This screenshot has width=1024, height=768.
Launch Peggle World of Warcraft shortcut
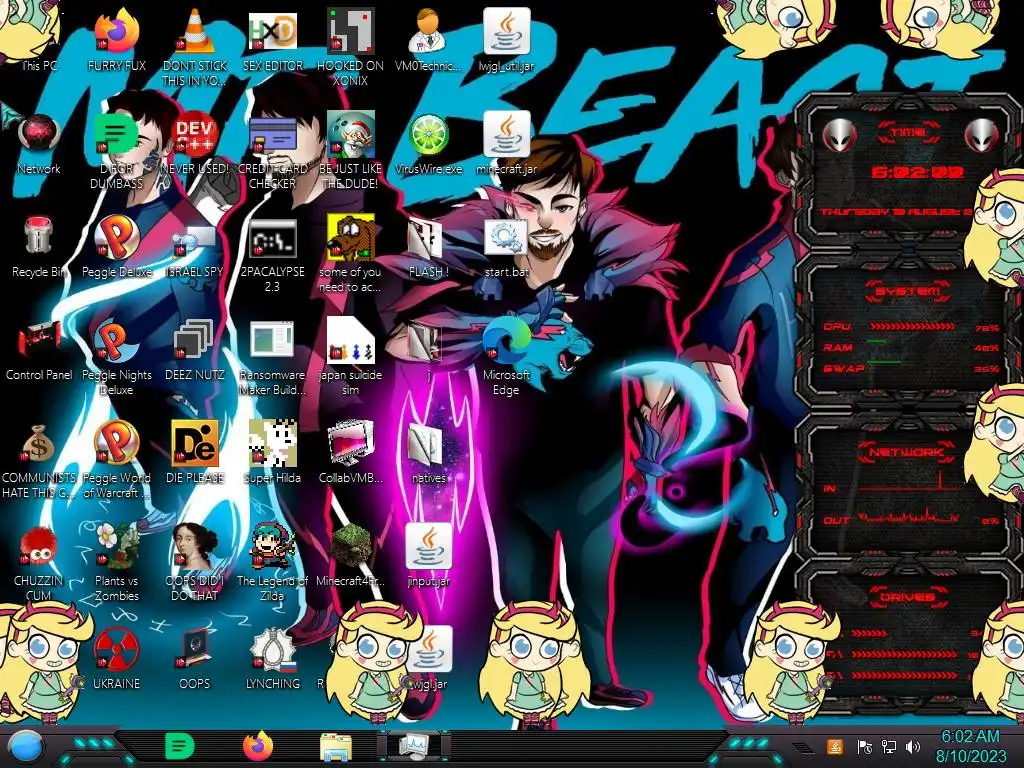click(x=117, y=460)
